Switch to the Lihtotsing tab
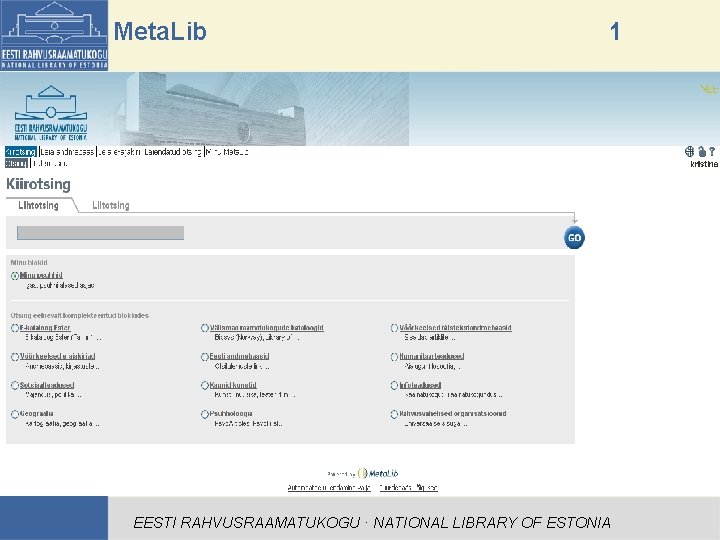The height and width of the screenshot is (540, 720). tap(39, 205)
